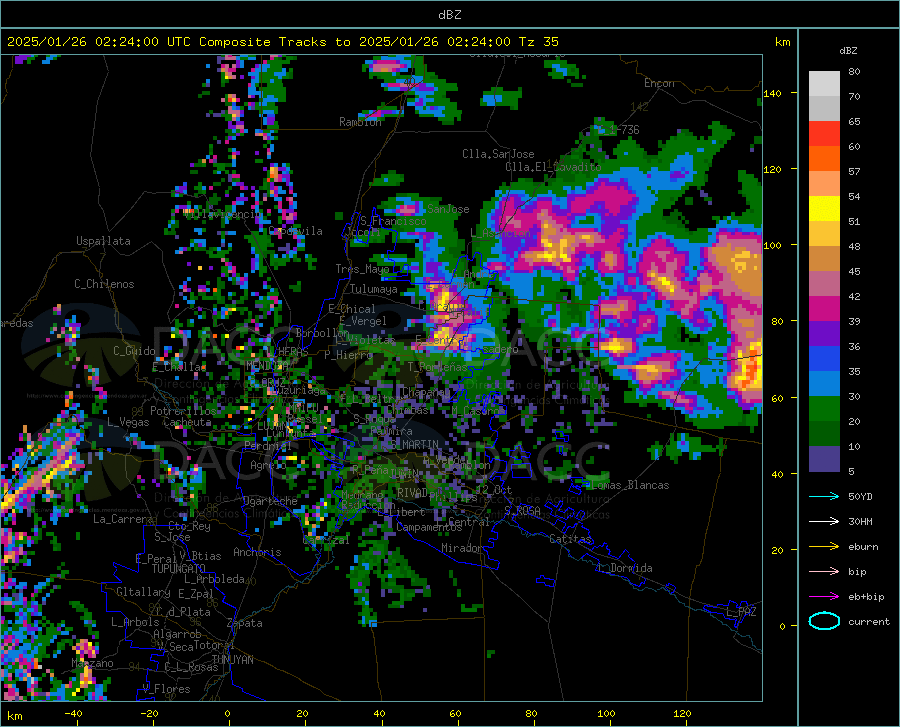The width and height of the screenshot is (900, 727).
Task: Click the 'Encon' map label
Action: coord(659,83)
